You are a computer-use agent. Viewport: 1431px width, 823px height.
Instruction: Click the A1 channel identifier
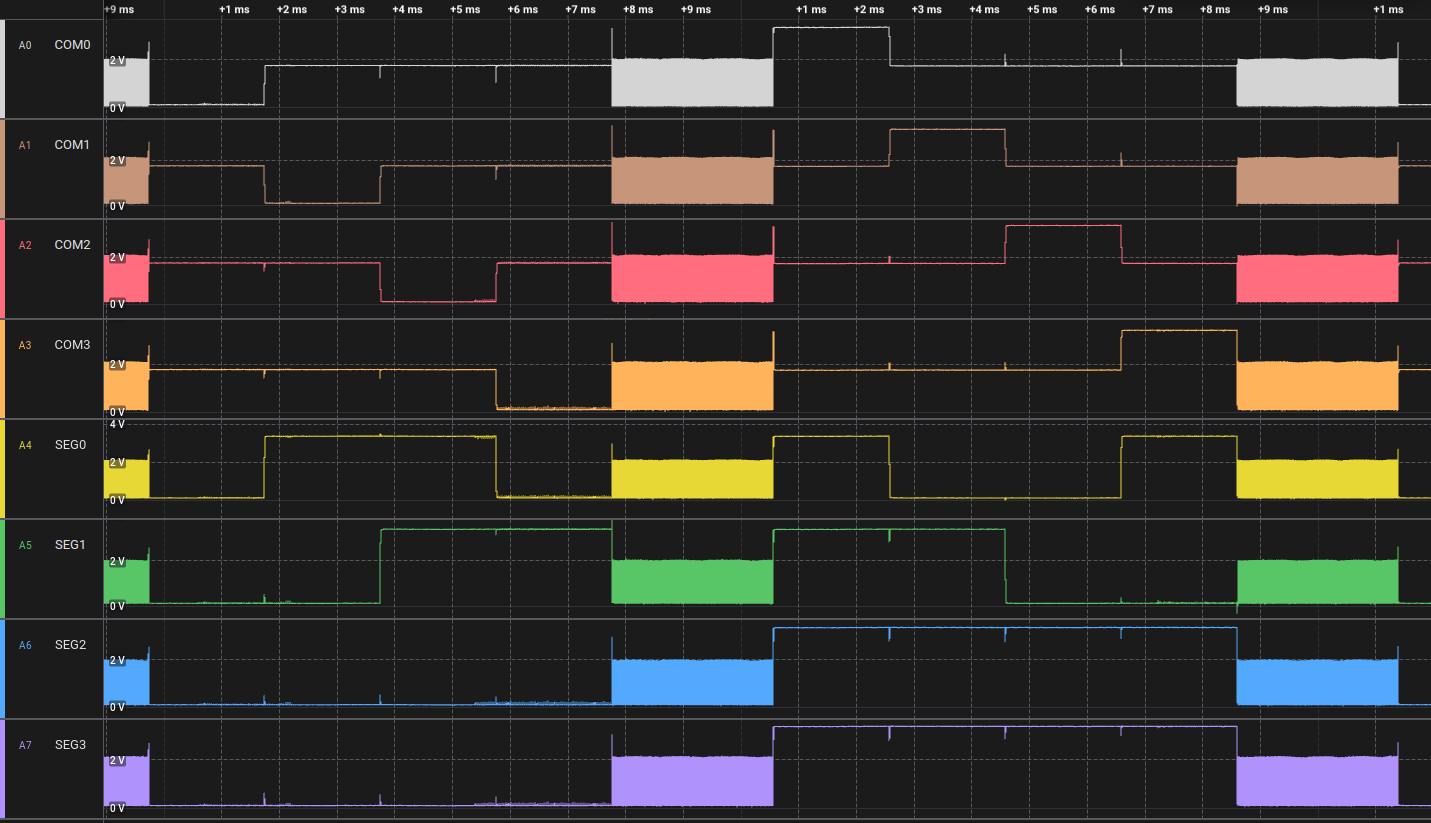click(25, 145)
